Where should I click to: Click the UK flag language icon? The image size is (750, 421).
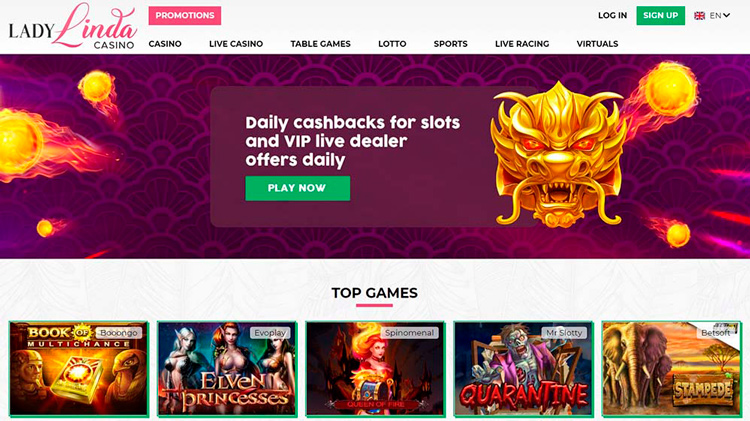coord(699,16)
